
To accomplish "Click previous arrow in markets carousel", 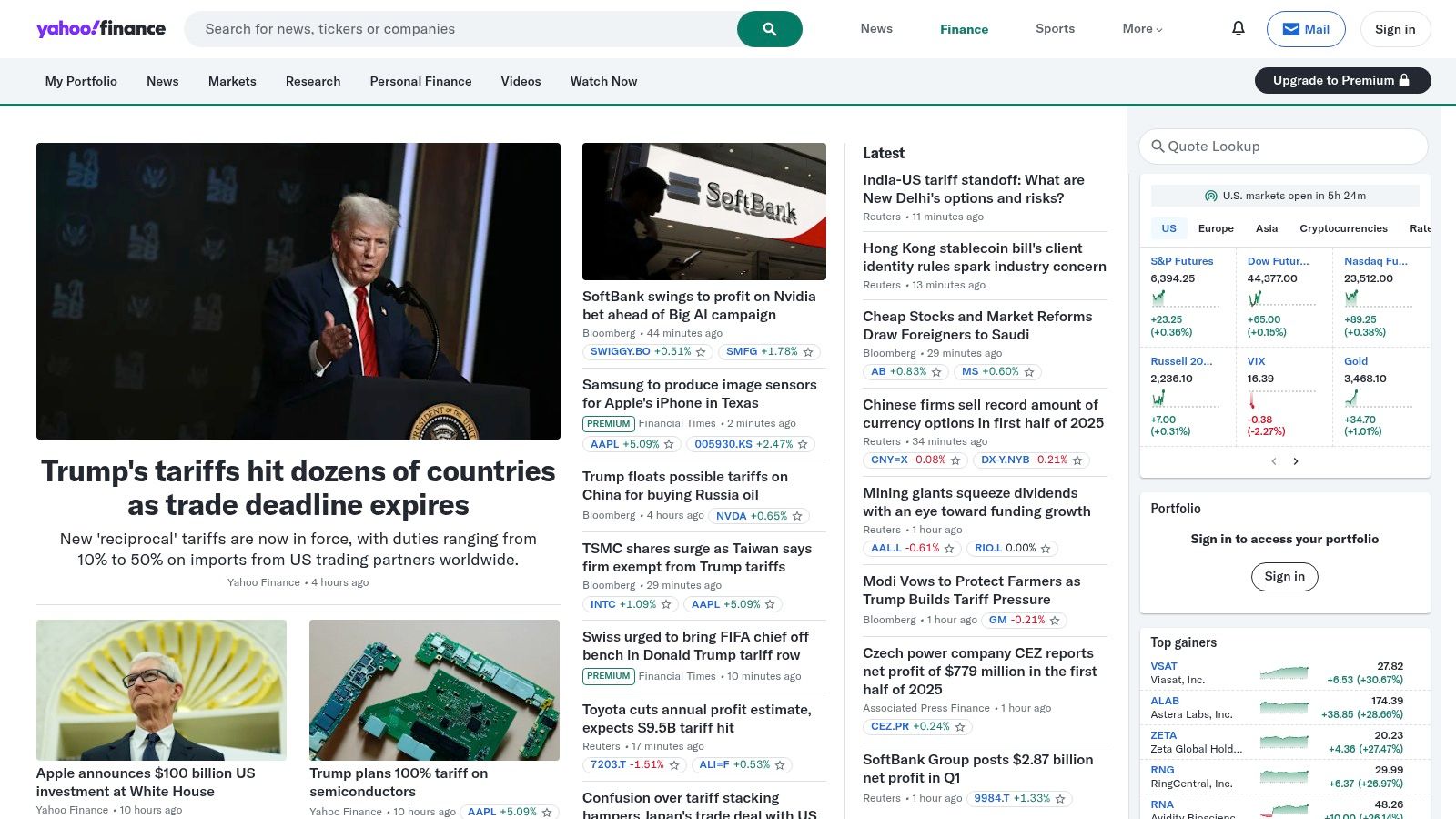I will point(1274,461).
